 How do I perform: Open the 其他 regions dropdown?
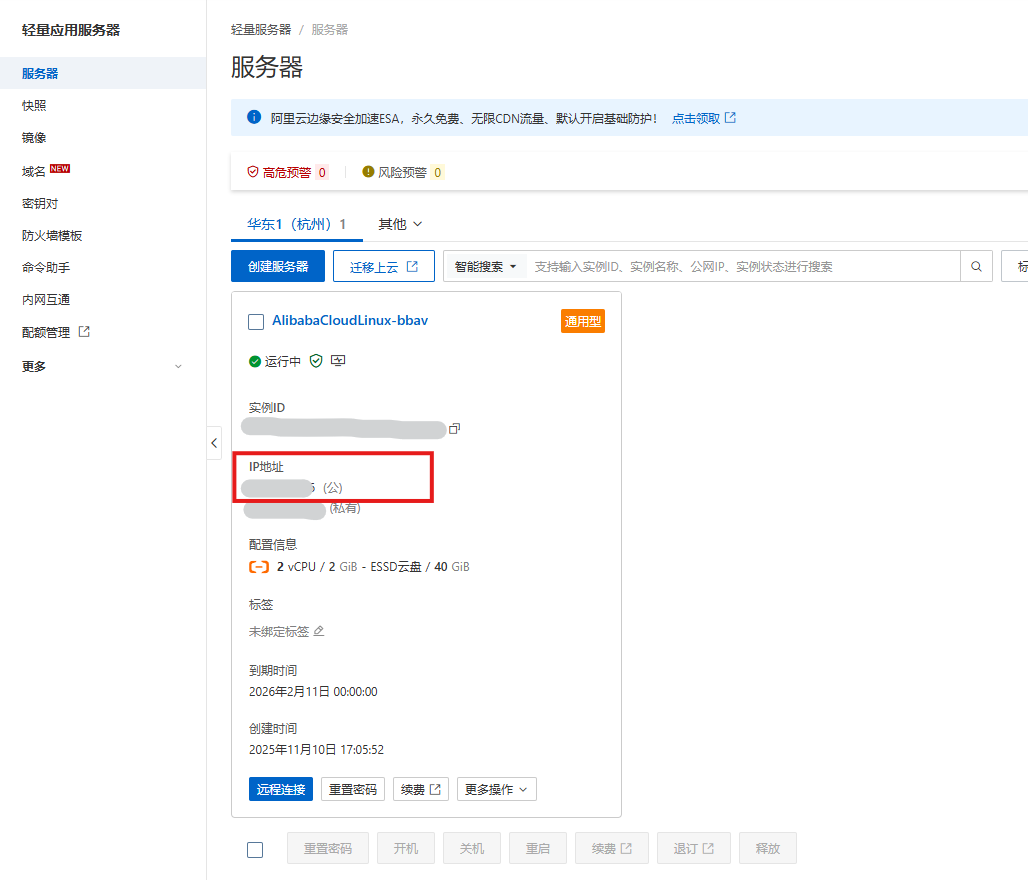tap(400, 224)
